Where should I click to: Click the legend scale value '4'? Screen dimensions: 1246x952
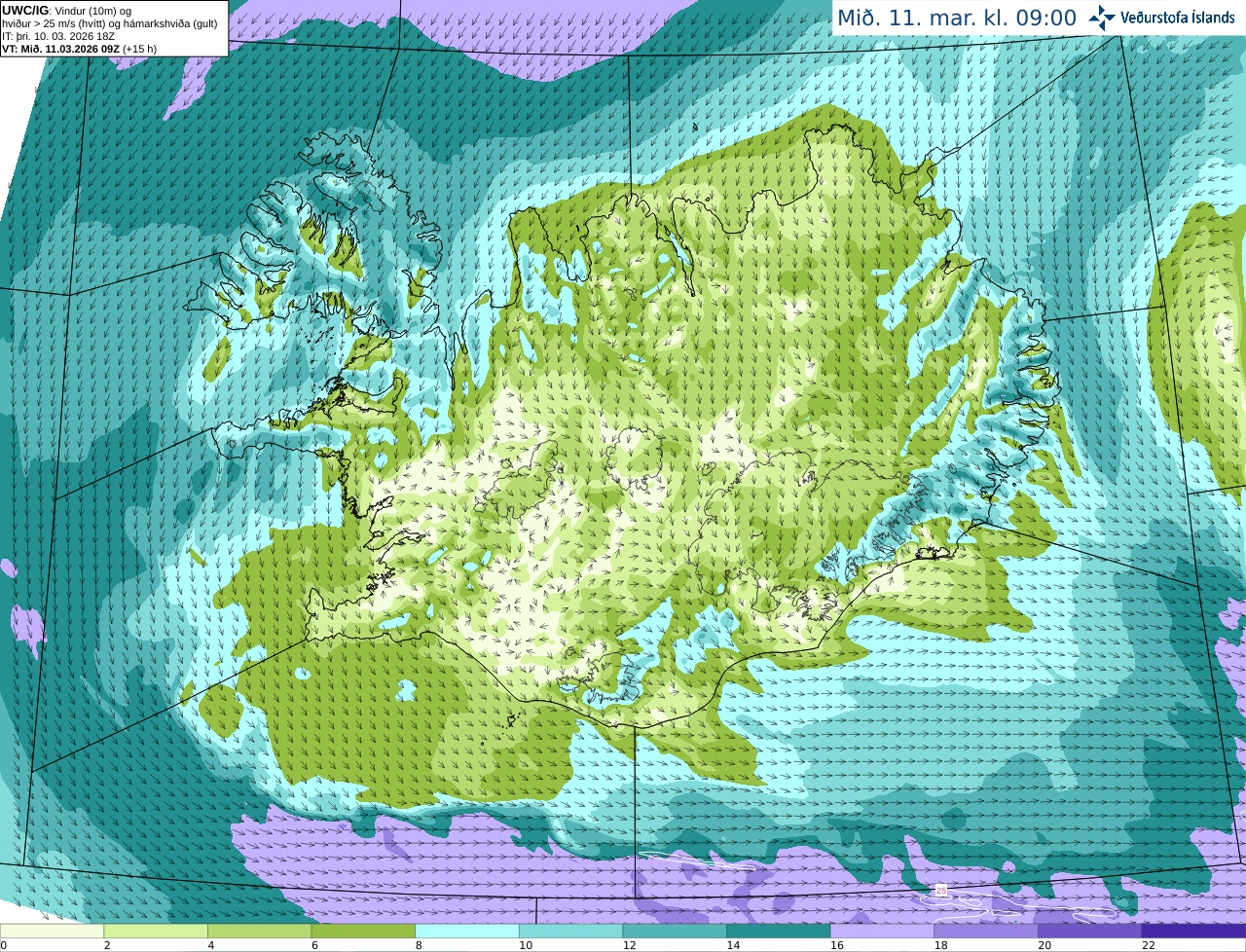click(211, 945)
